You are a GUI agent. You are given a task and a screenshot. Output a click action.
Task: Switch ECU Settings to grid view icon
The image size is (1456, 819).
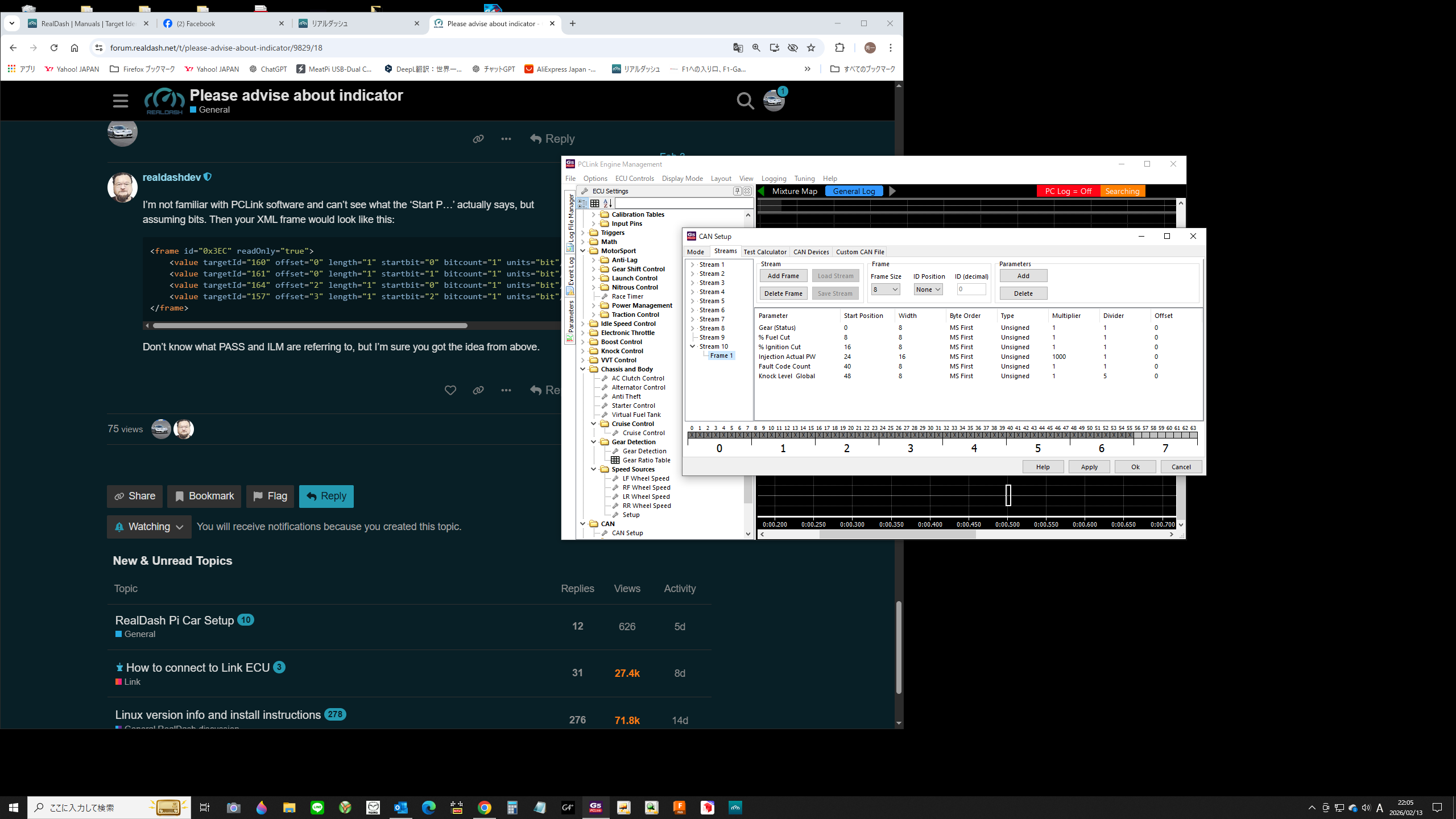point(594,203)
